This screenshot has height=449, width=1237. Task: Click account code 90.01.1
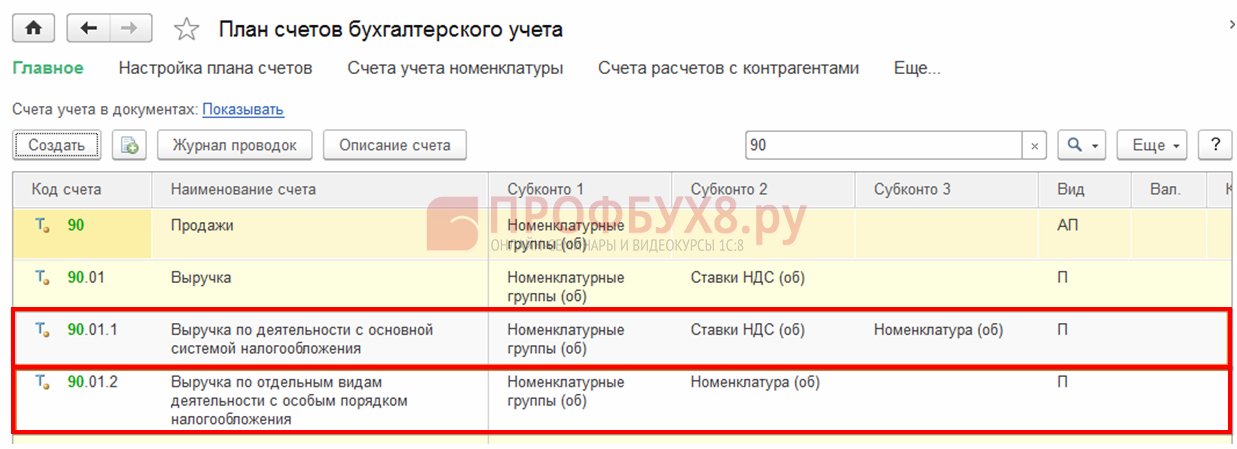point(93,329)
